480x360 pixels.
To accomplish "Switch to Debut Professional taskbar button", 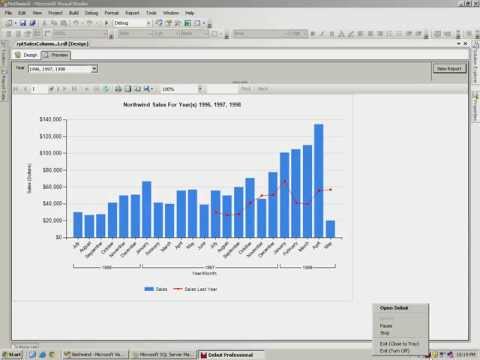I will click(231, 355).
